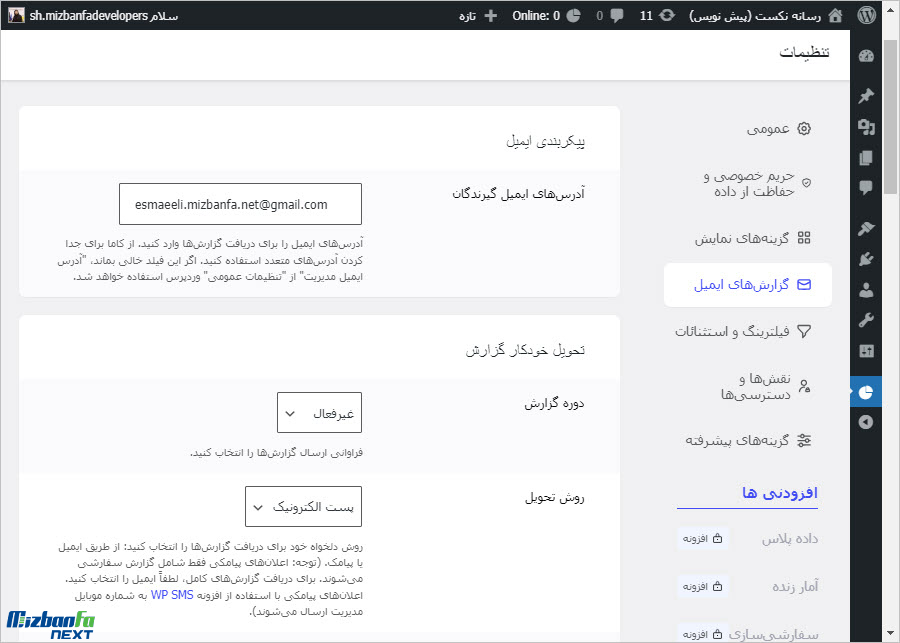Open Posts via the pushpin sidebar icon
Viewport: 900px width, 643px height.
866,95
